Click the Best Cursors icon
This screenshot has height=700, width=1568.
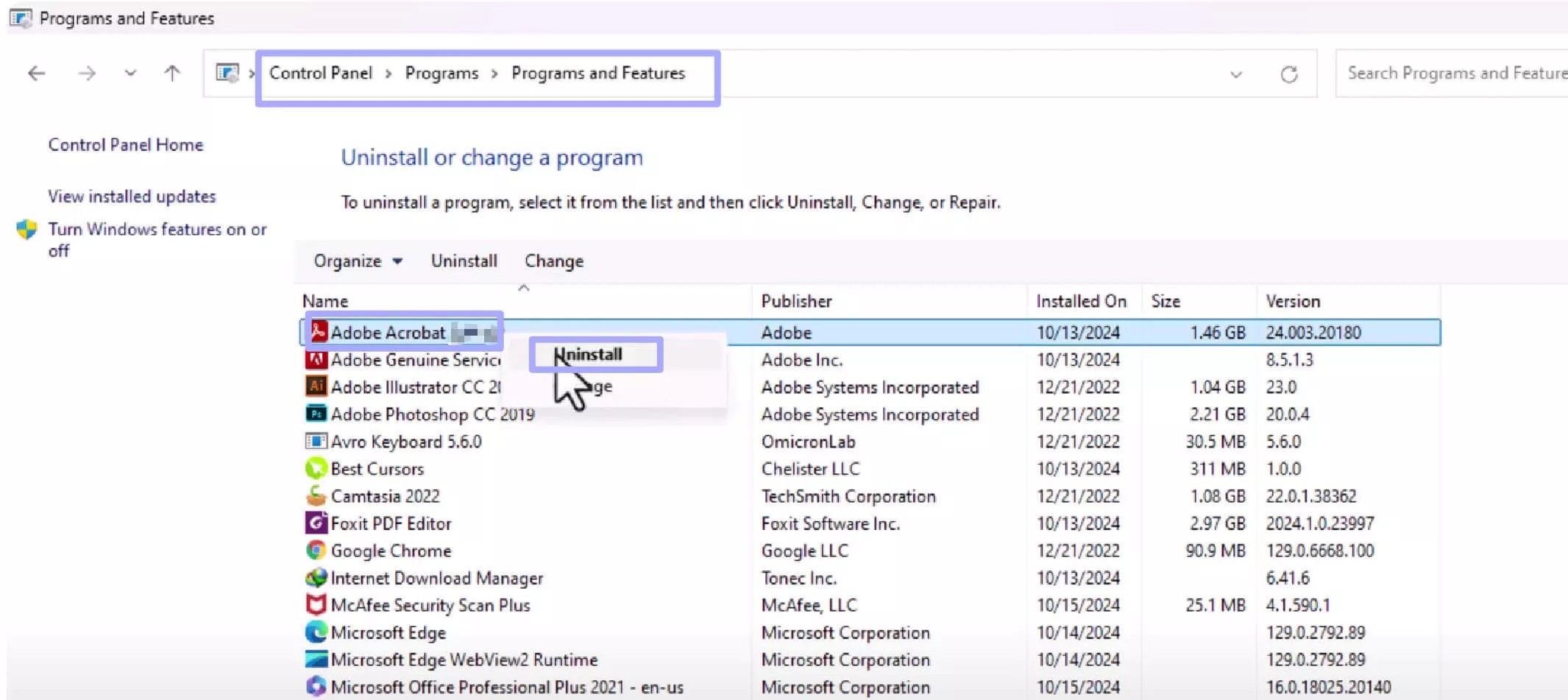pyautogui.click(x=315, y=468)
